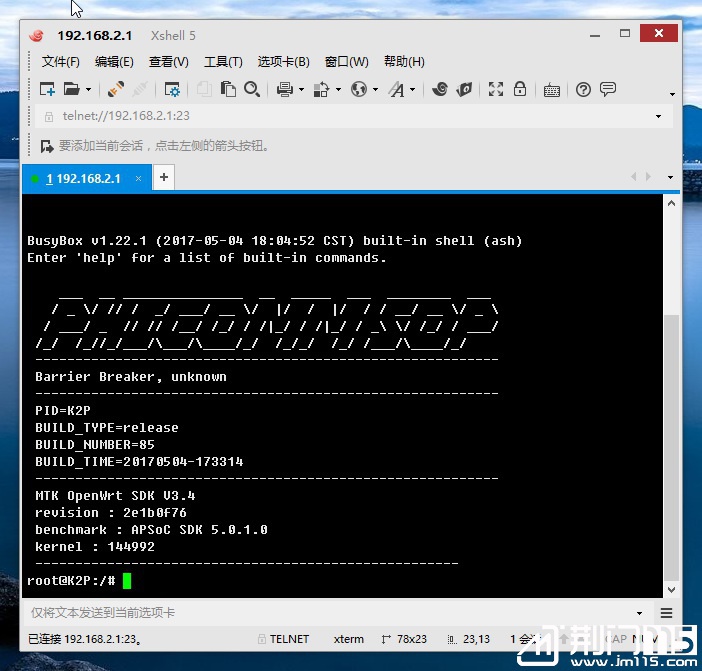702x671 pixels.
Task: Click the Lock screen padlock icon
Action: pyautogui.click(x=520, y=89)
